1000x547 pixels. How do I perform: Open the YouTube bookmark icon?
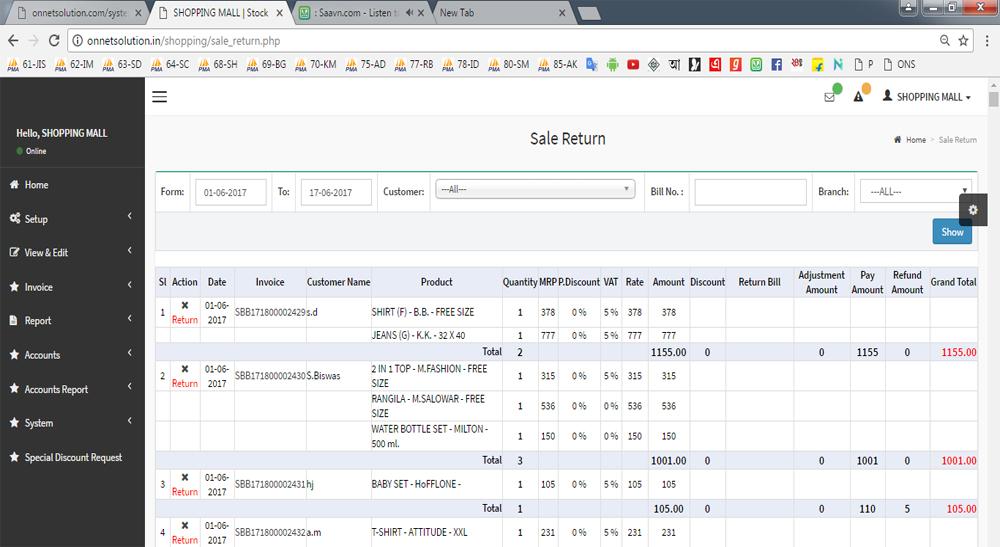pyautogui.click(x=633, y=64)
